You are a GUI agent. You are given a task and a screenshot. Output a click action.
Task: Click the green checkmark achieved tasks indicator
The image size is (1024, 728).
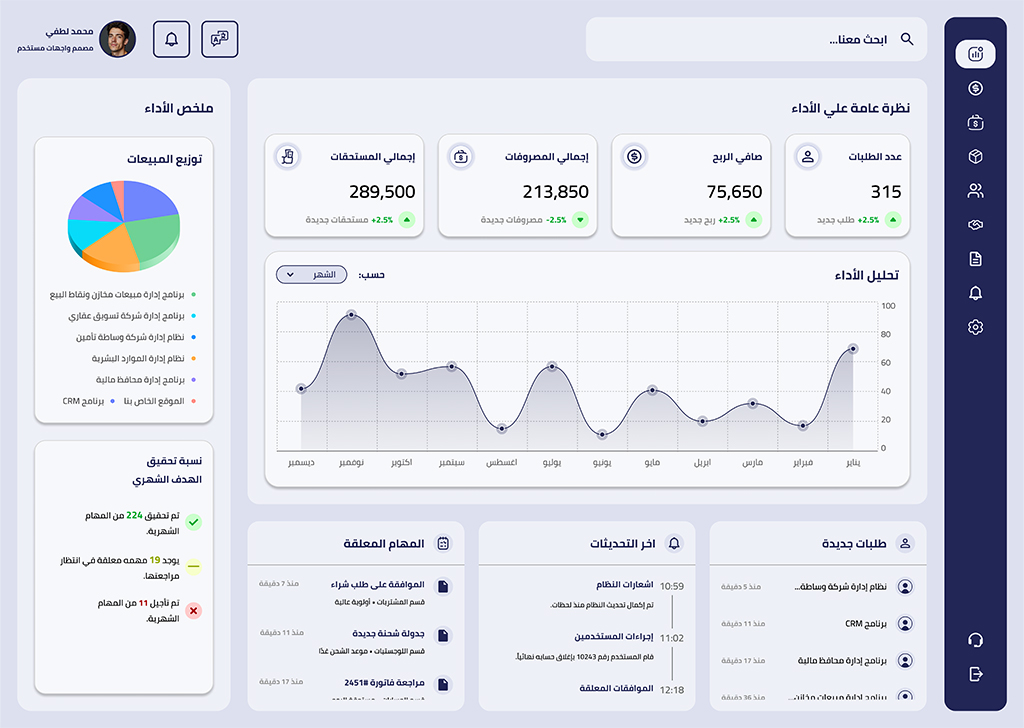coord(194,522)
